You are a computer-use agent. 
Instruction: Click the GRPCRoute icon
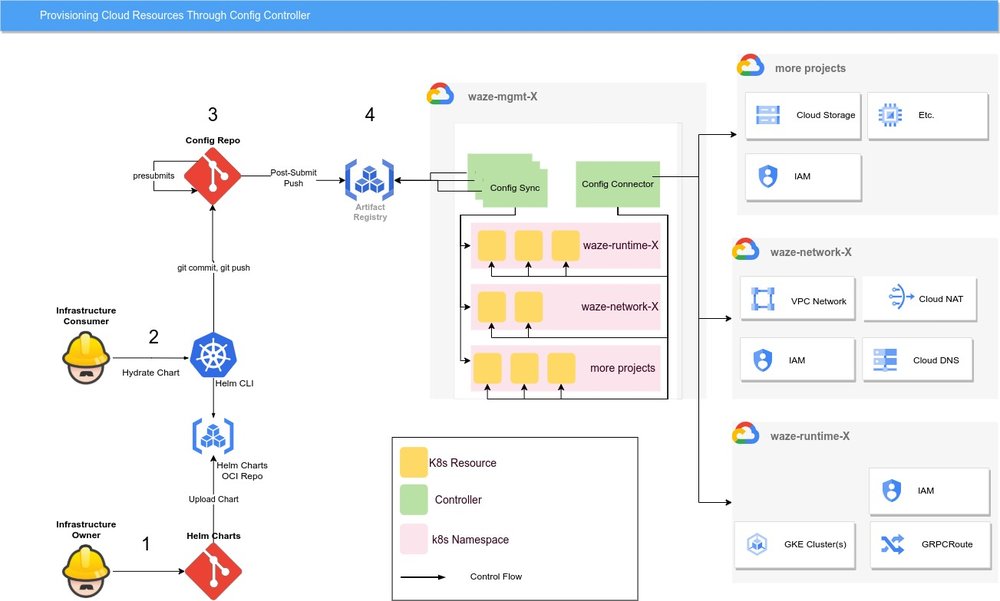tap(891, 544)
